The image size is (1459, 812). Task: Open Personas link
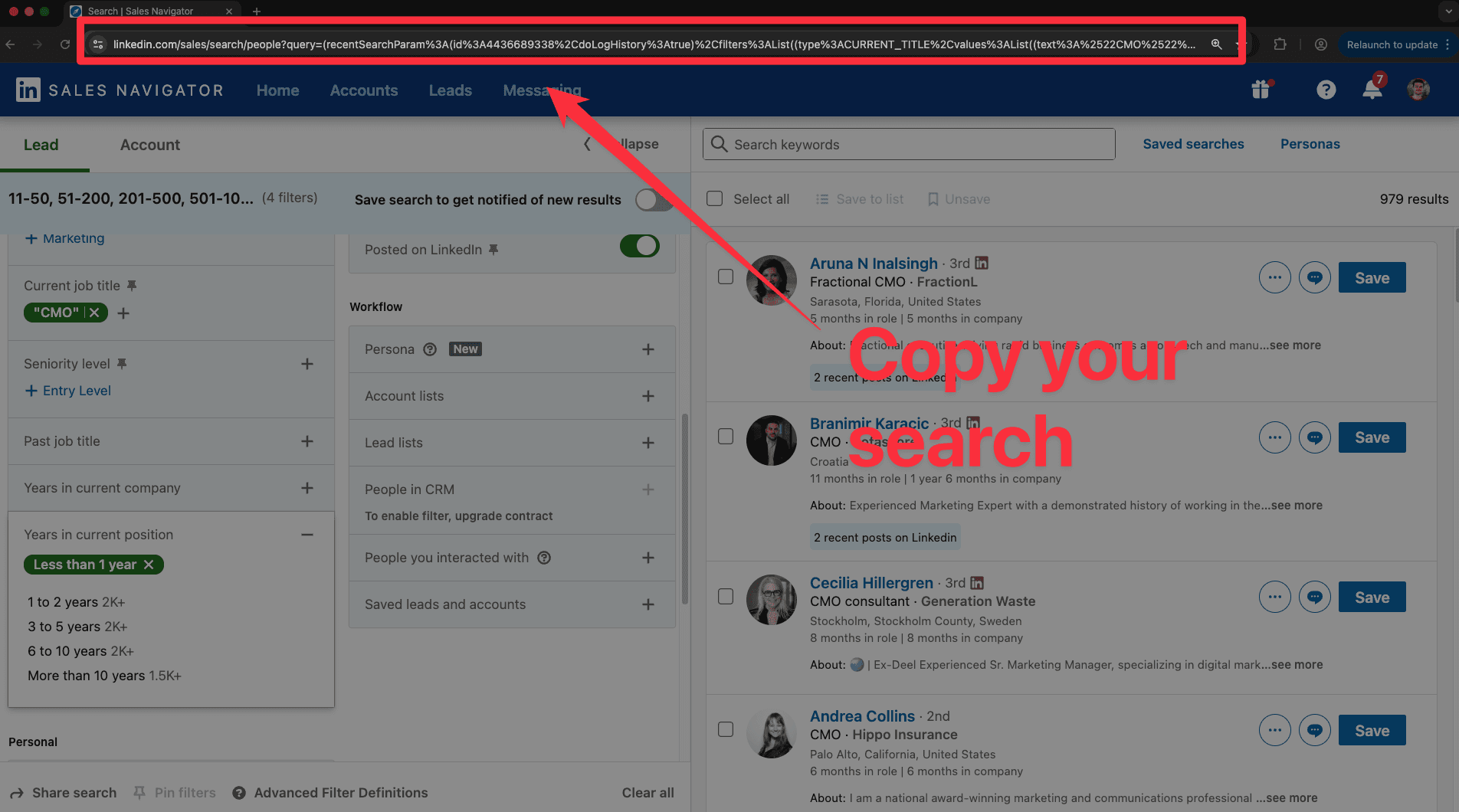1310,144
